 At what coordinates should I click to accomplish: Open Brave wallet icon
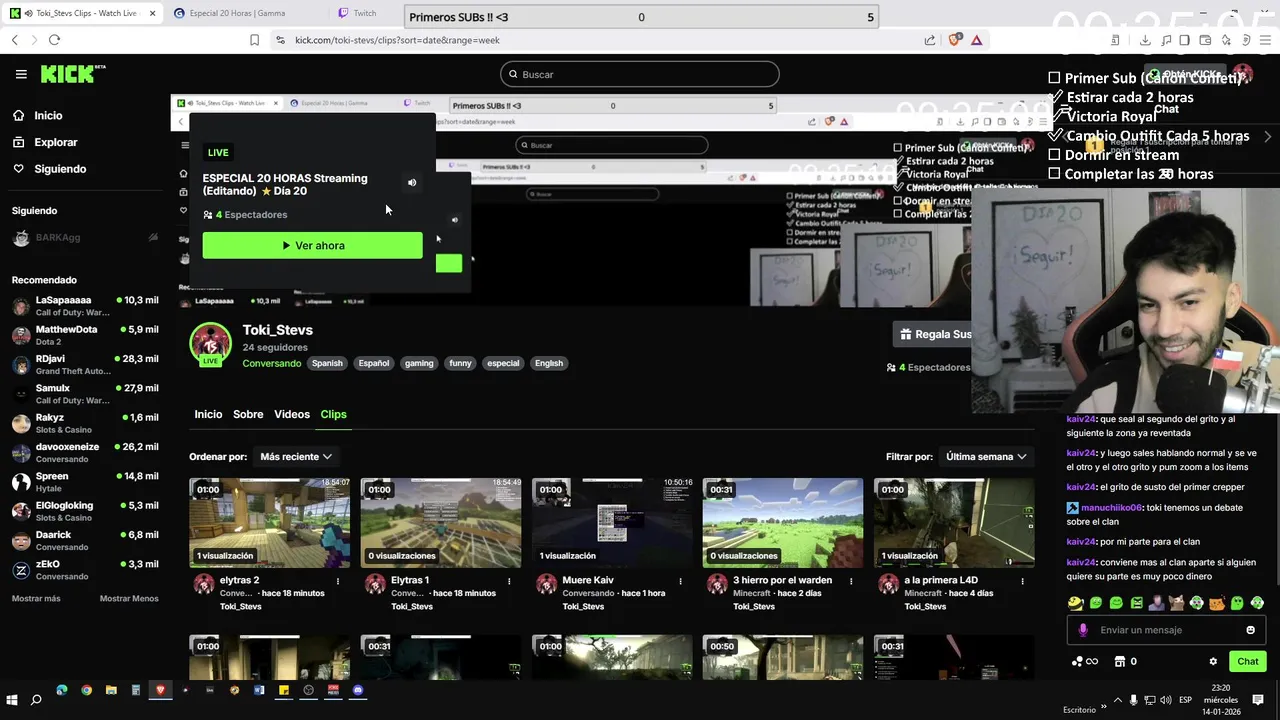tap(1205, 40)
